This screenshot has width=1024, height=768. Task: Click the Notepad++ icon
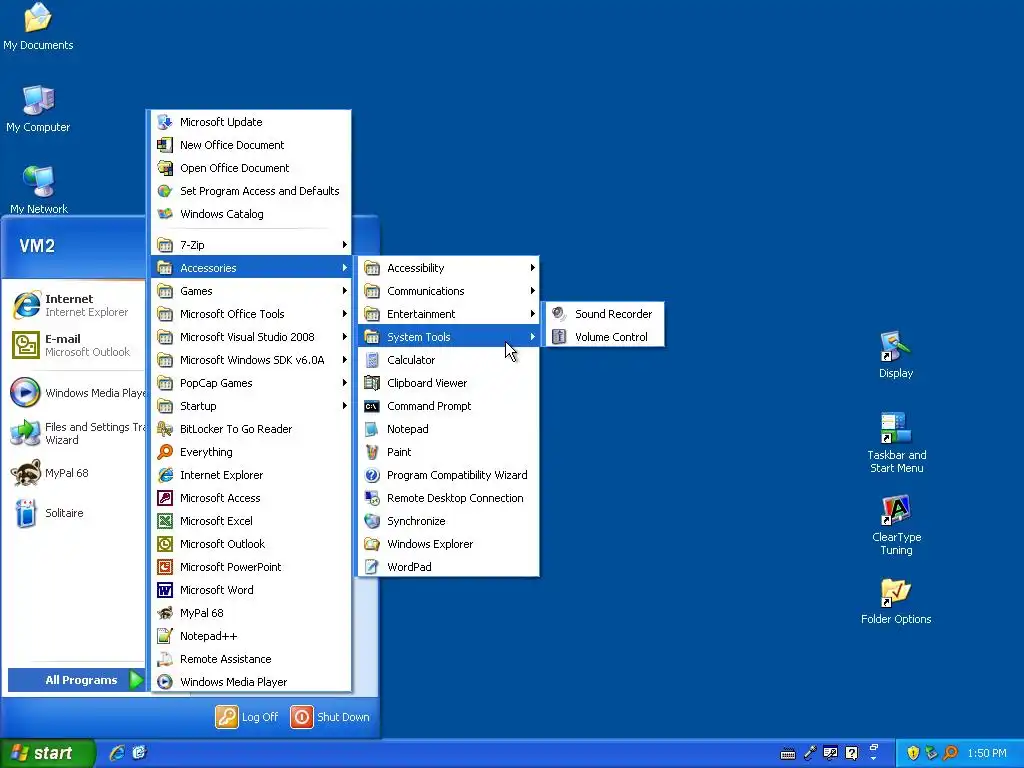pyautogui.click(x=165, y=636)
